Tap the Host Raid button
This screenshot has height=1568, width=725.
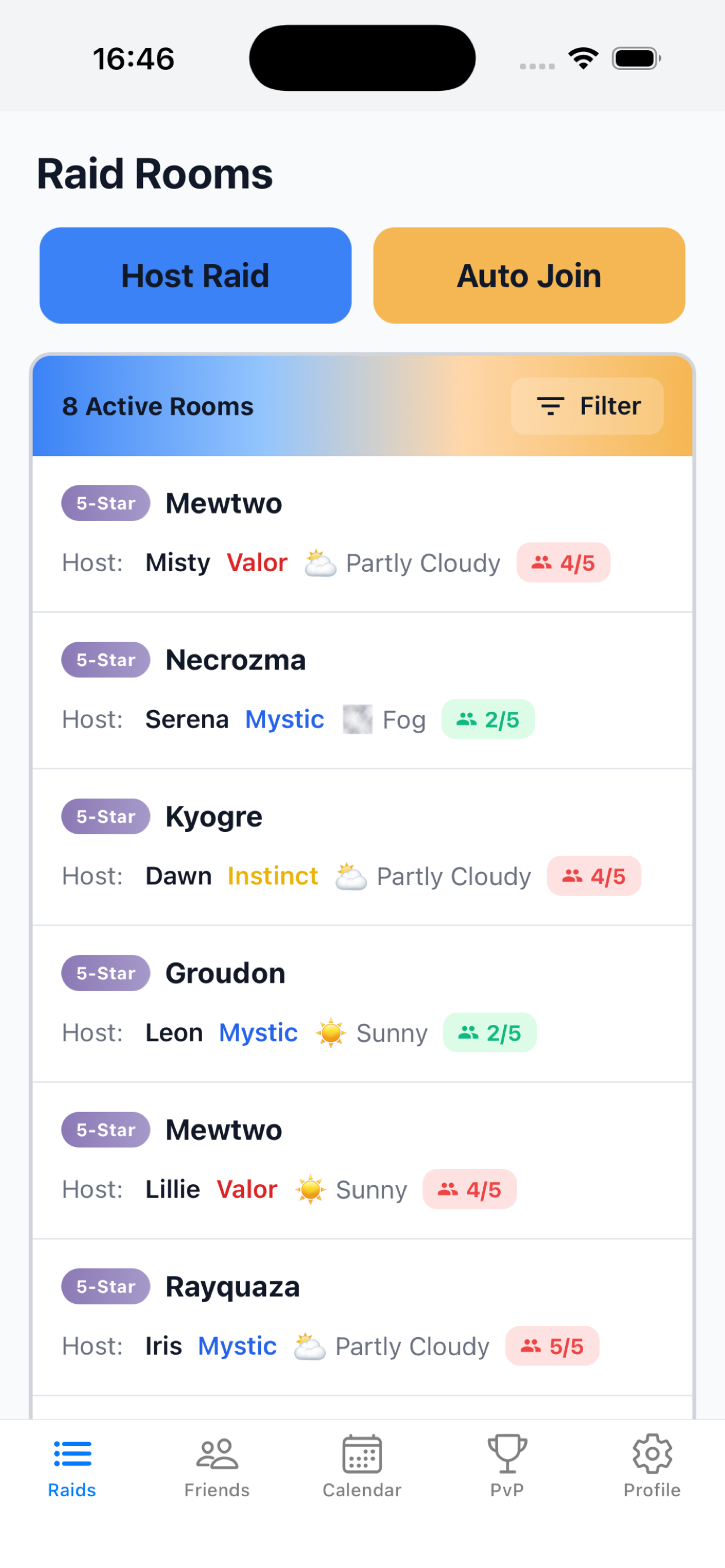(x=195, y=276)
